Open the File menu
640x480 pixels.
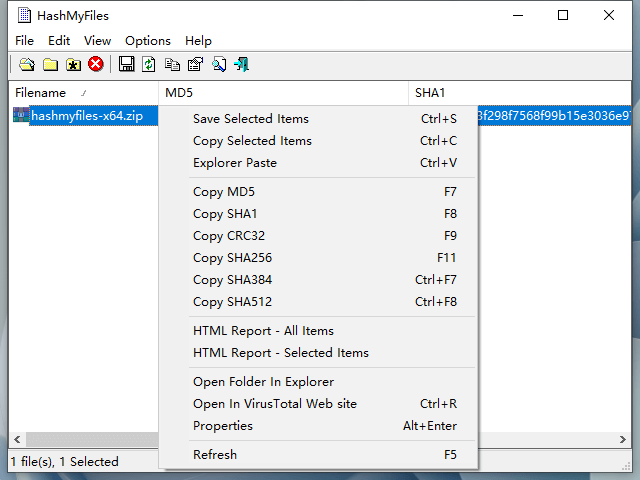[x=24, y=41]
